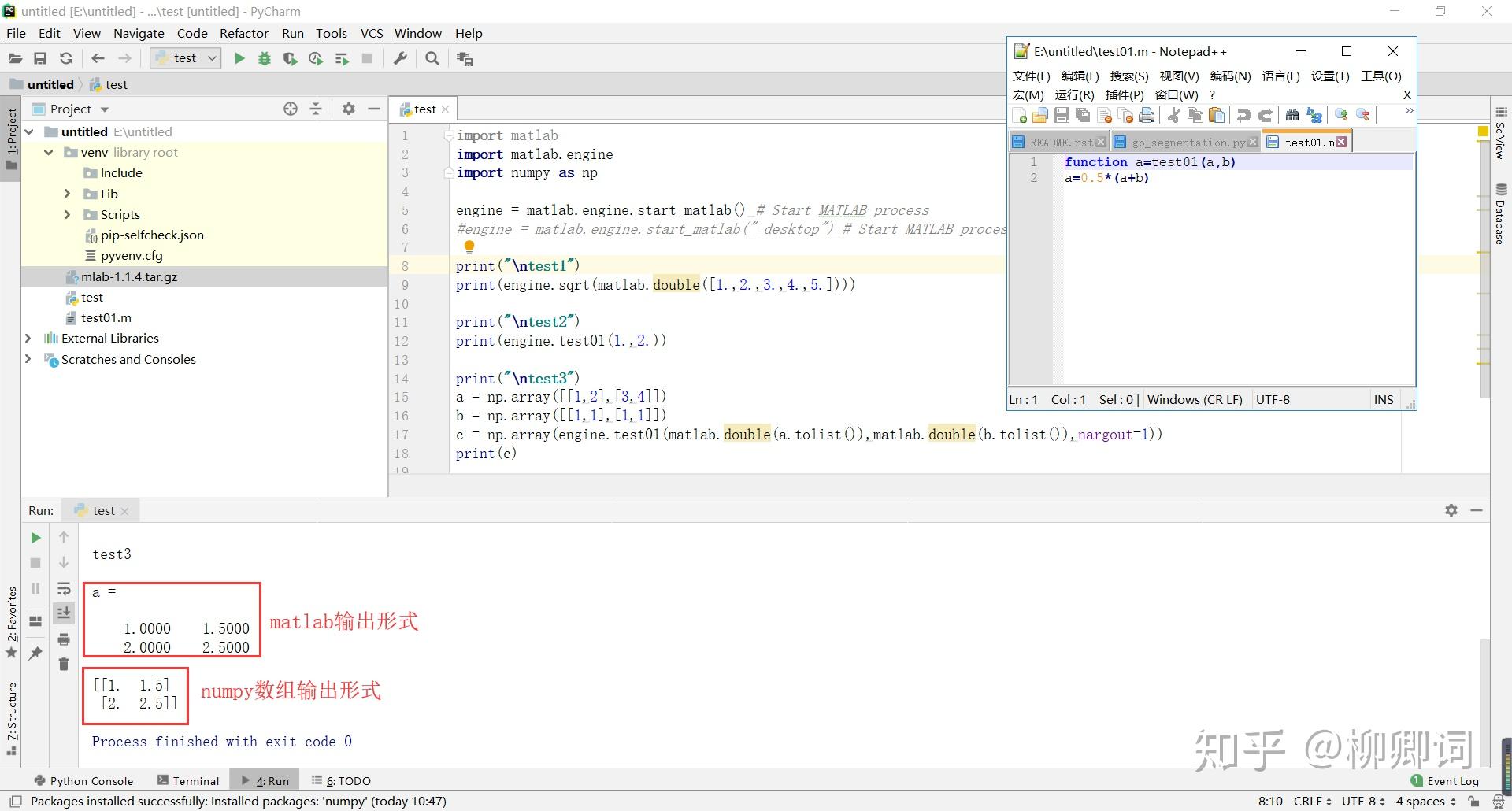Viewport: 1512px width, 811px height.
Task: Expand the External Libraries tree node
Action: coord(28,338)
